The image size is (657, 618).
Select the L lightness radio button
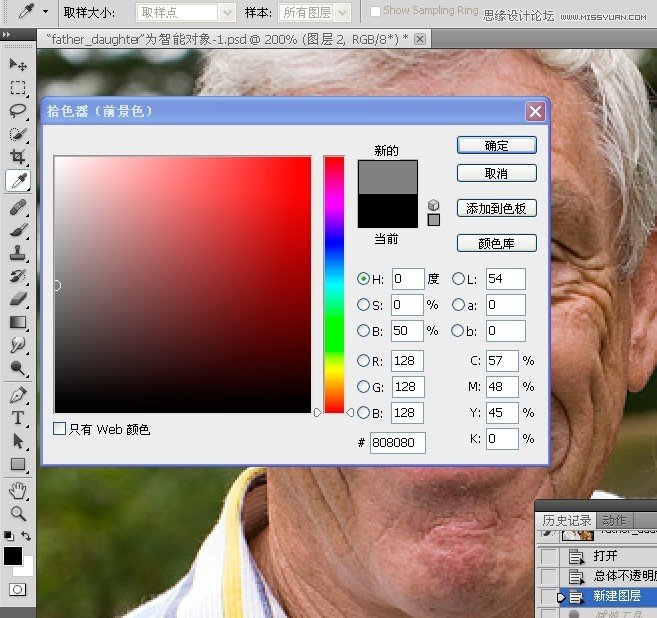point(458,279)
